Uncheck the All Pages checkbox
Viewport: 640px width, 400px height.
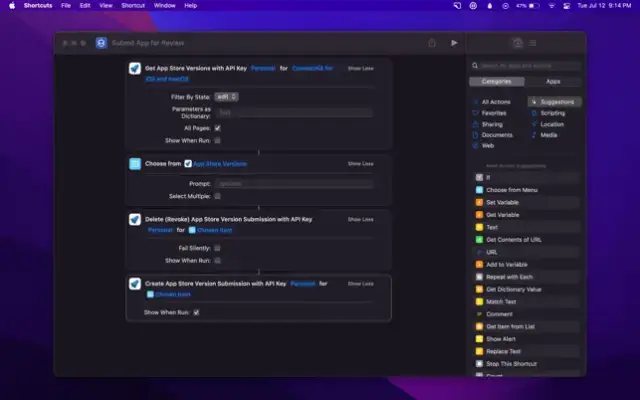218,128
